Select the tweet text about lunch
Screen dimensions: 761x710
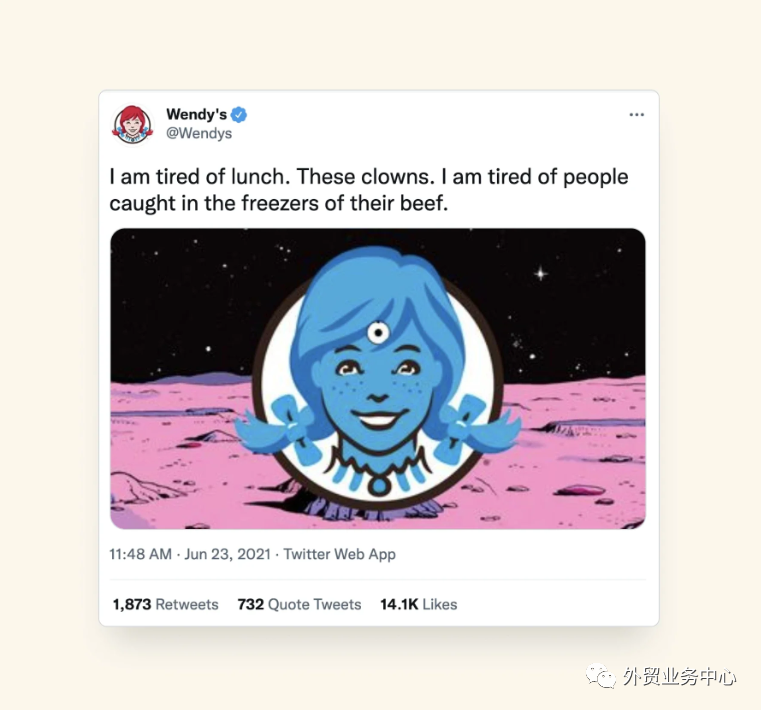point(369,190)
